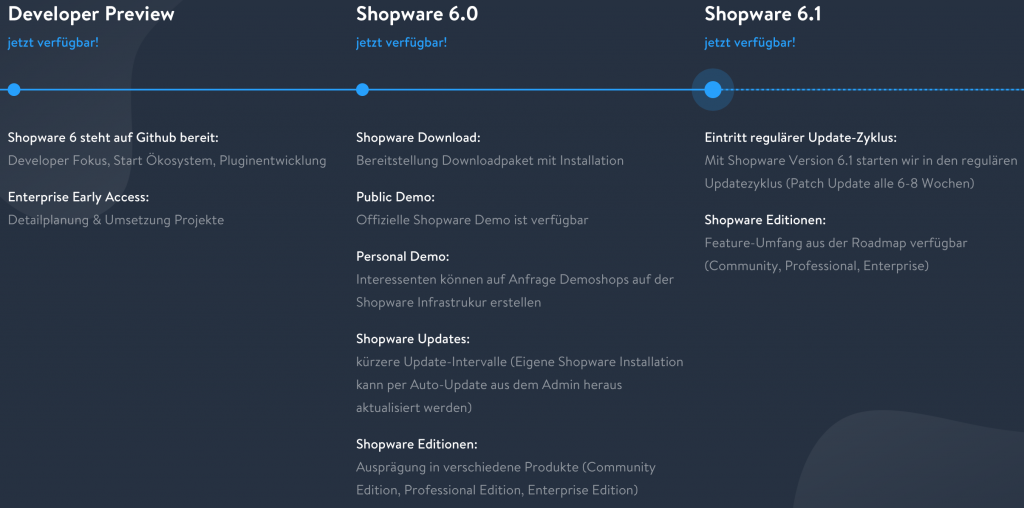
Task: Click the Personal Demo section title
Action: [402, 257]
